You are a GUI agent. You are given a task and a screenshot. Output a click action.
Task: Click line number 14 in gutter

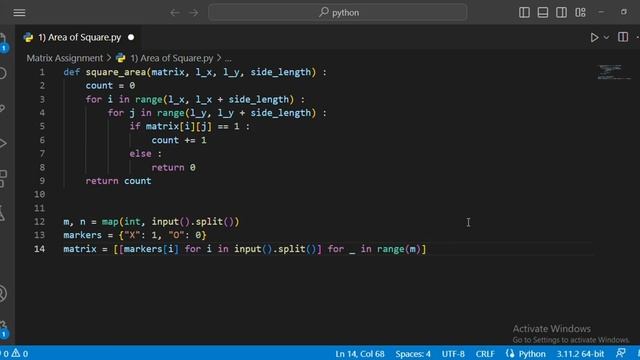pos(39,249)
